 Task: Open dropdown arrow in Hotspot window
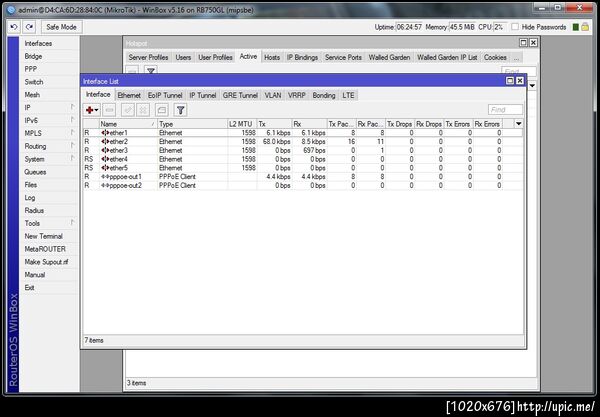click(532, 86)
